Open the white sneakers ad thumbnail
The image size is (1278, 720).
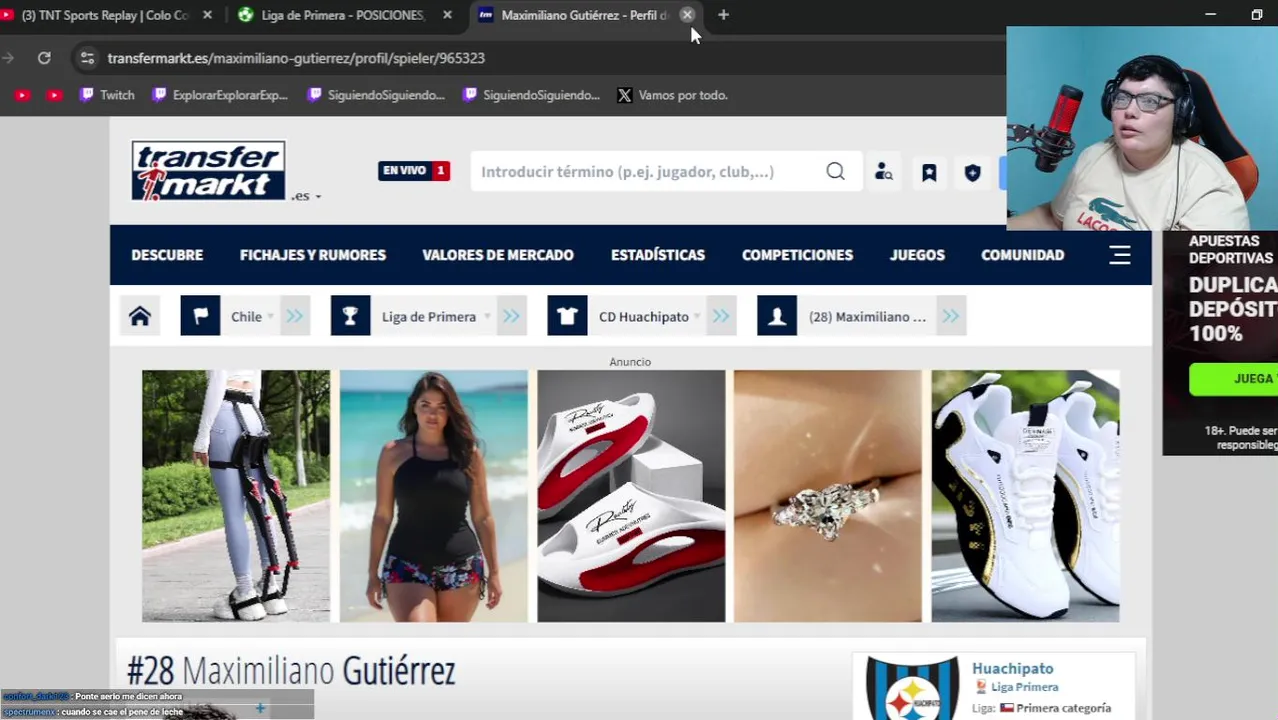point(1025,496)
